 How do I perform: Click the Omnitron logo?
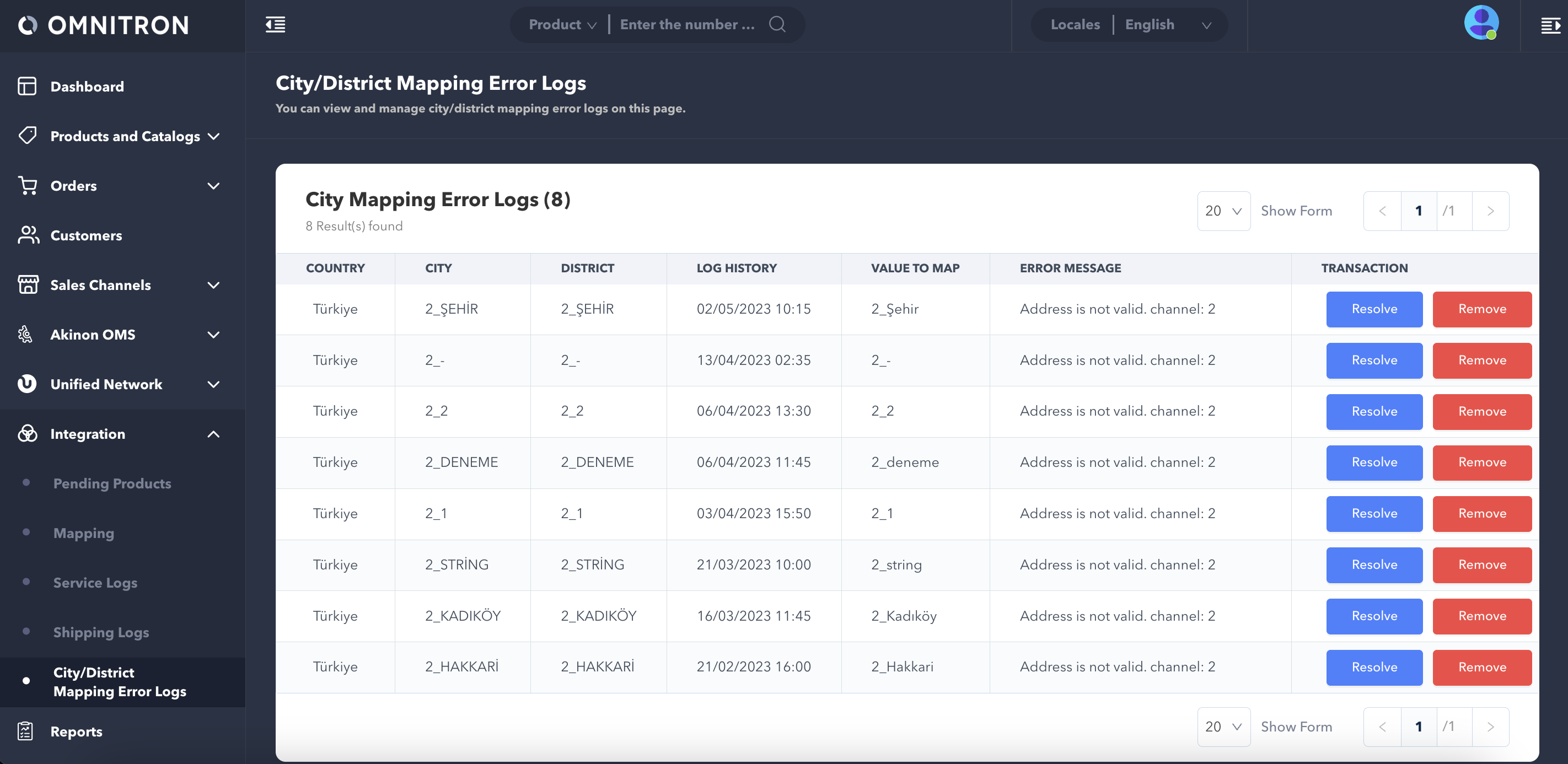[x=104, y=25]
